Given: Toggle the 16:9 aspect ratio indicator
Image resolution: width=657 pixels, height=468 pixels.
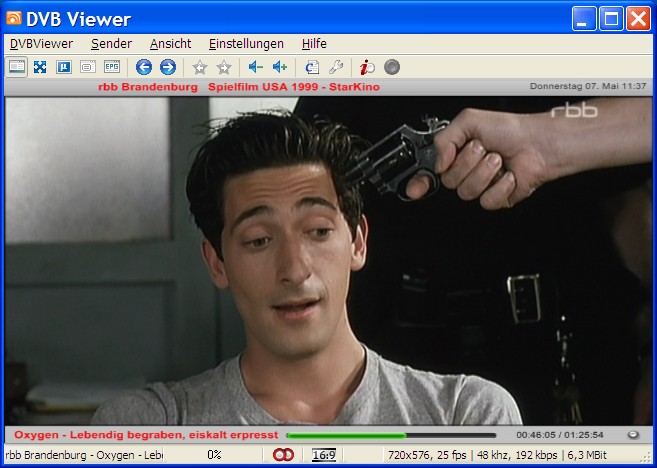Looking at the screenshot, I should point(324,455).
